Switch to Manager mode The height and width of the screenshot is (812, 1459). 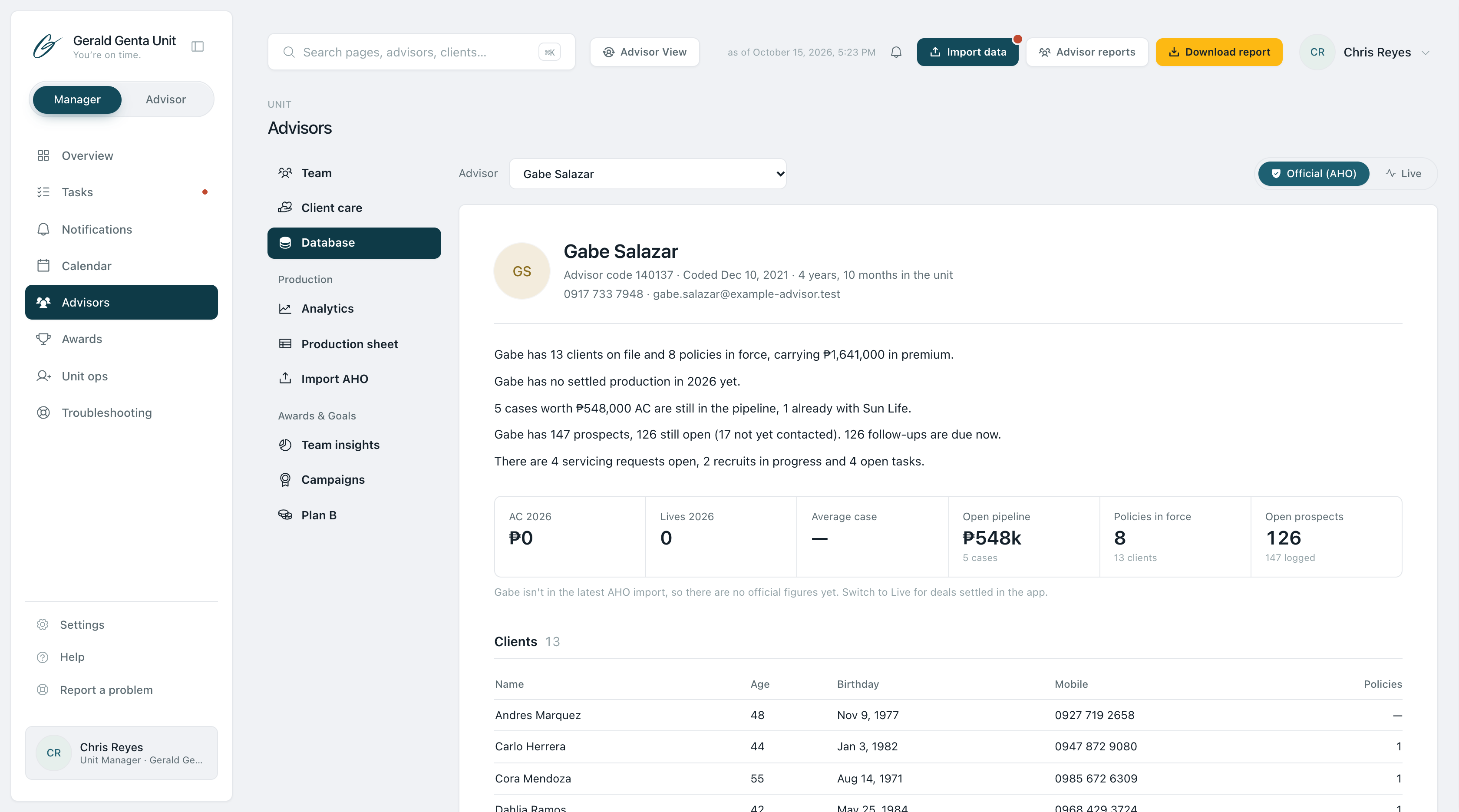click(77, 100)
